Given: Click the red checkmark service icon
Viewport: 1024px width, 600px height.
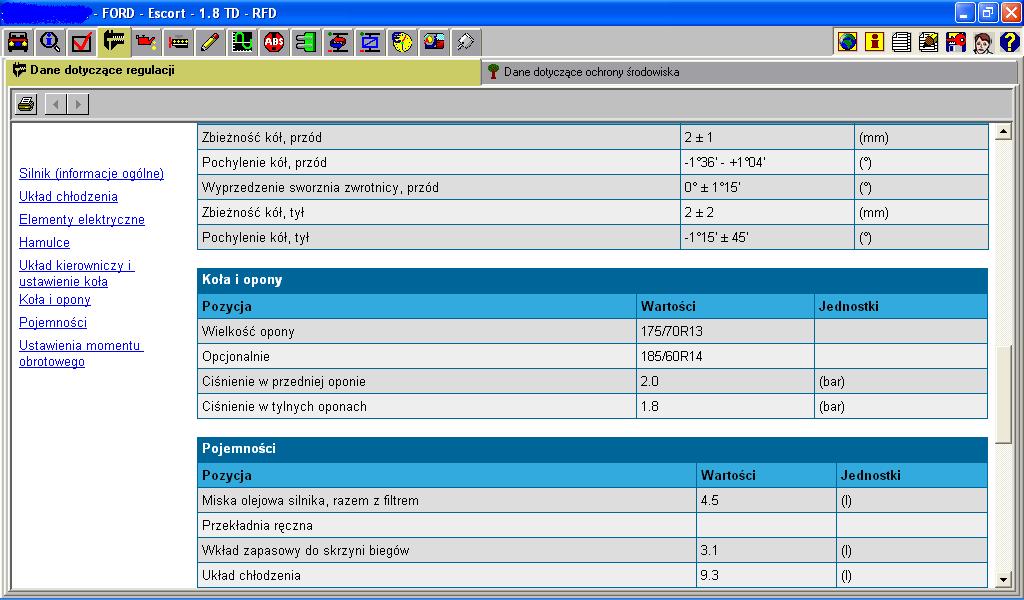Looking at the screenshot, I should (82, 42).
